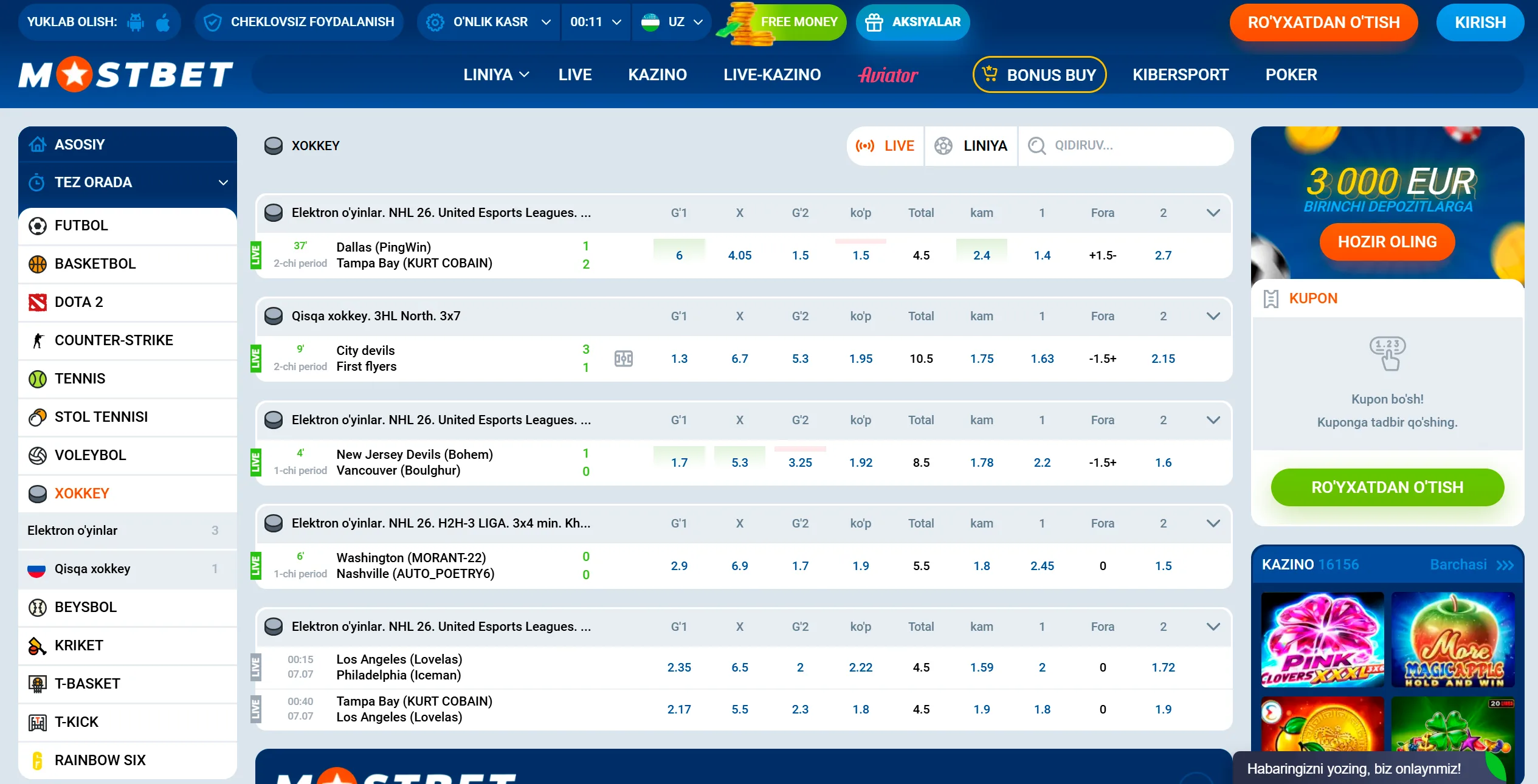Open the Stol Tennisi icon
The image size is (1538, 784).
coord(38,418)
